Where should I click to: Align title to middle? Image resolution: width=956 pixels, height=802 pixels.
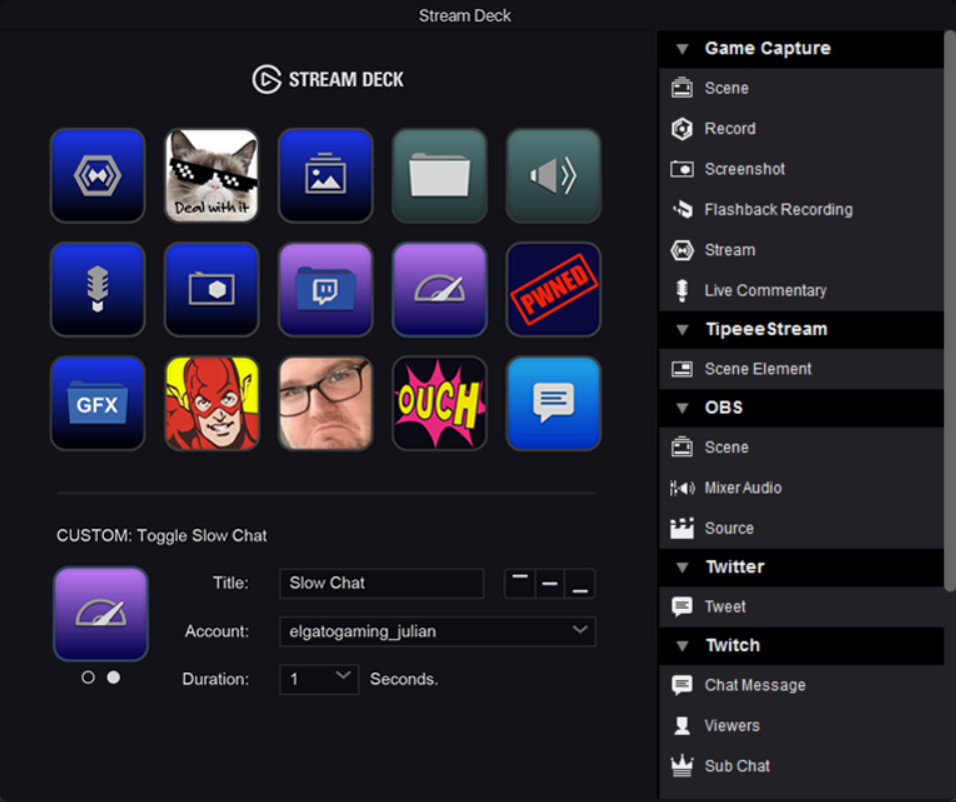tap(549, 583)
